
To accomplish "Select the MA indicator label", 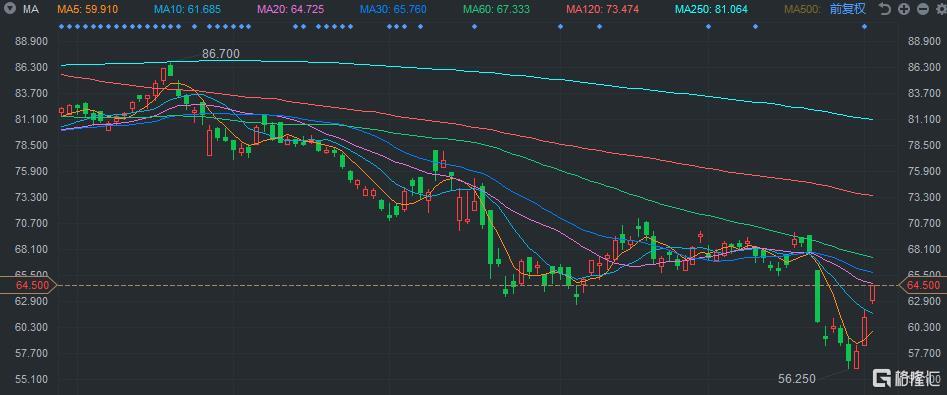I will [x=30, y=9].
